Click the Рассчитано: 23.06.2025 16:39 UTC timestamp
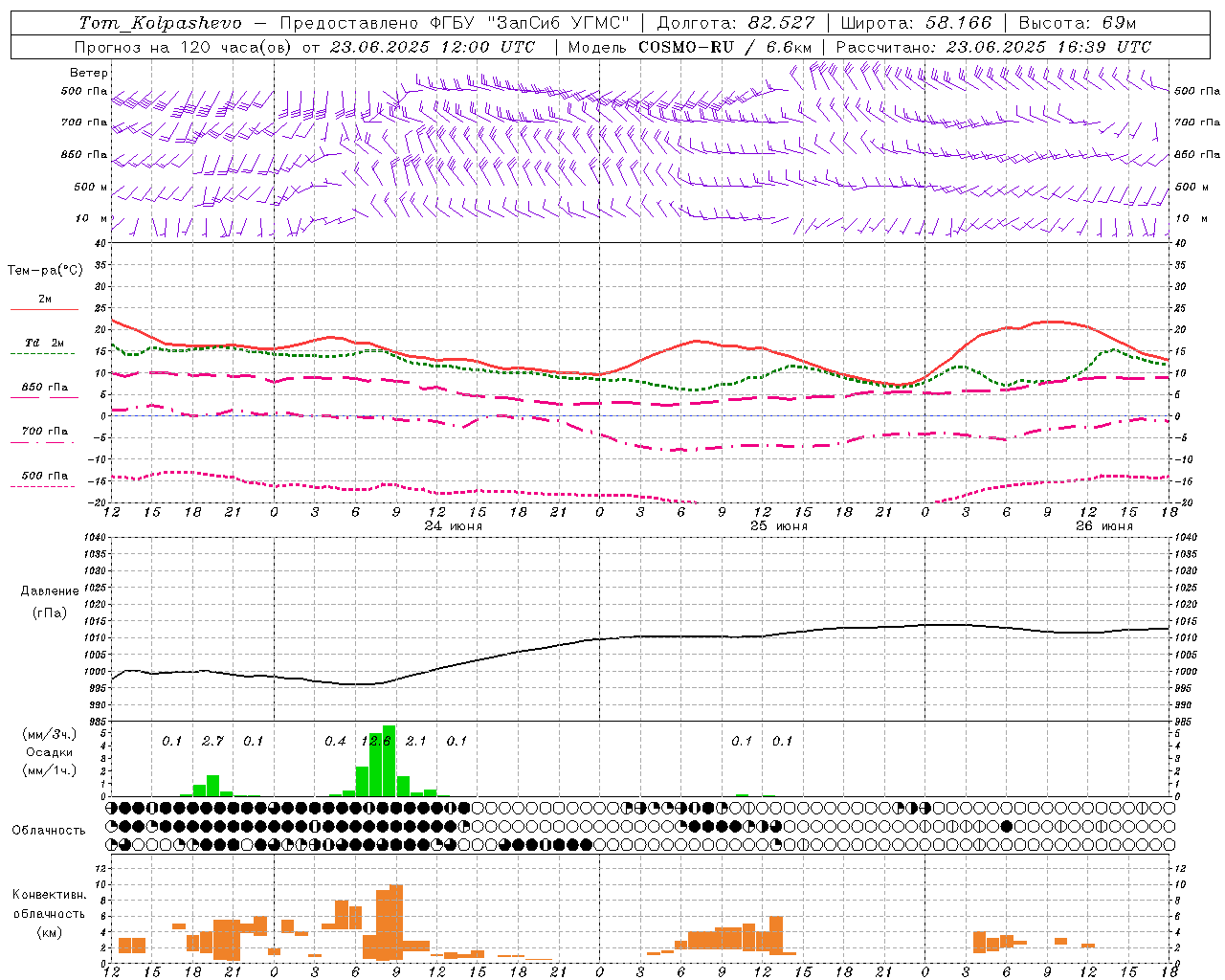The image size is (1225, 980). click(x=993, y=47)
